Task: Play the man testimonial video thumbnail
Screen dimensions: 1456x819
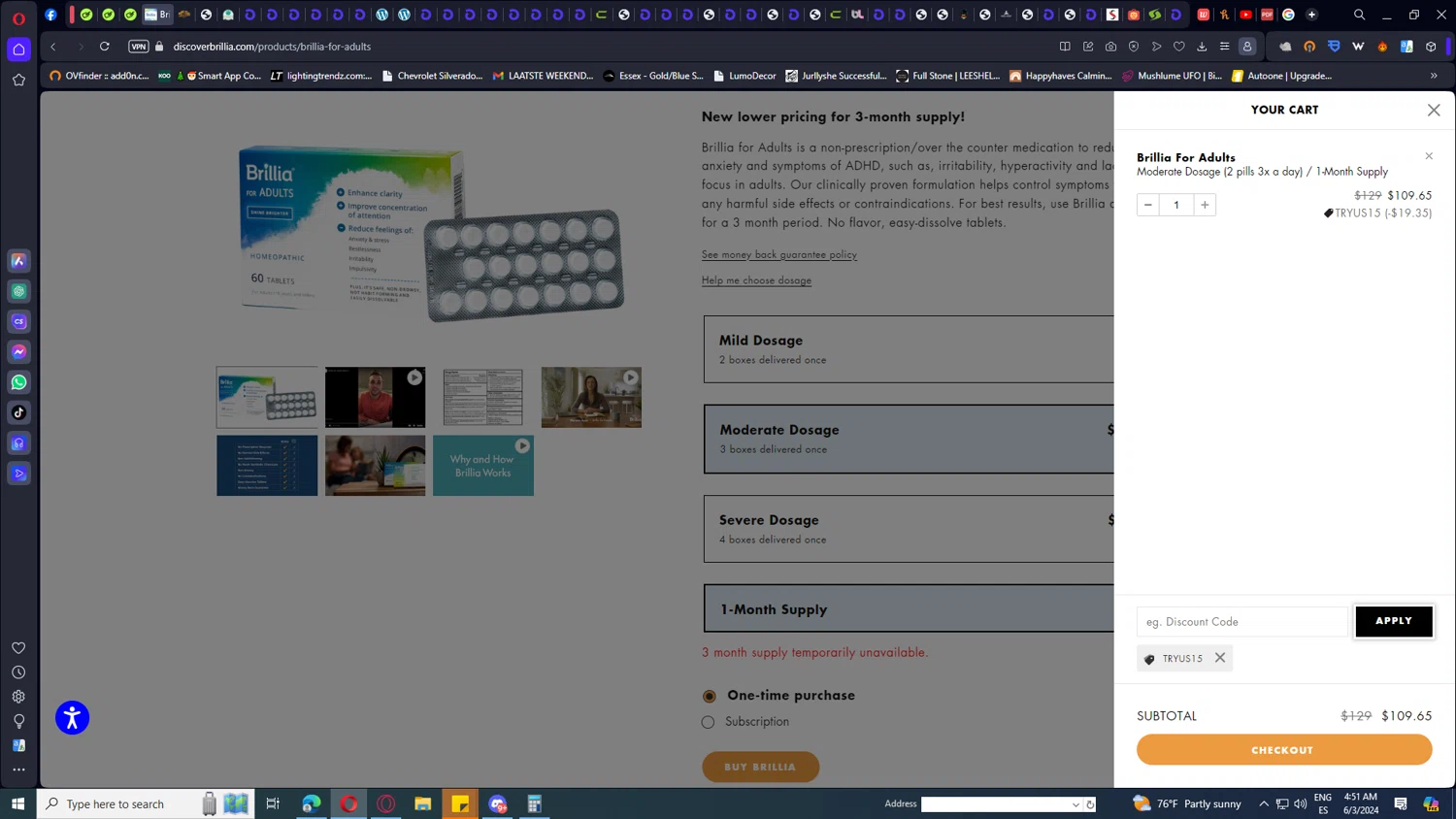Action: click(x=375, y=397)
